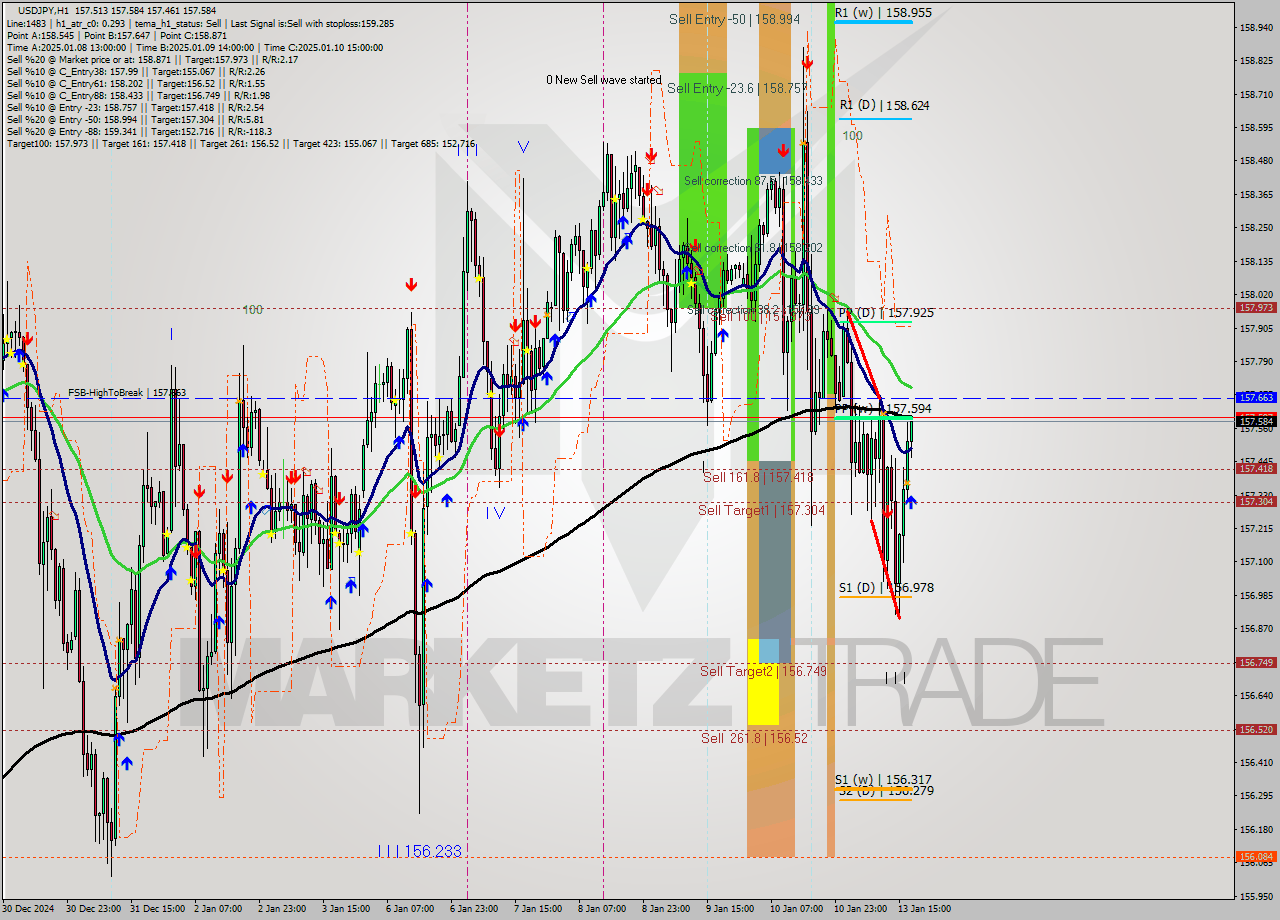
Task: Select the 'Sell Target1 | 157.304' label
Action: pyautogui.click(x=760, y=510)
